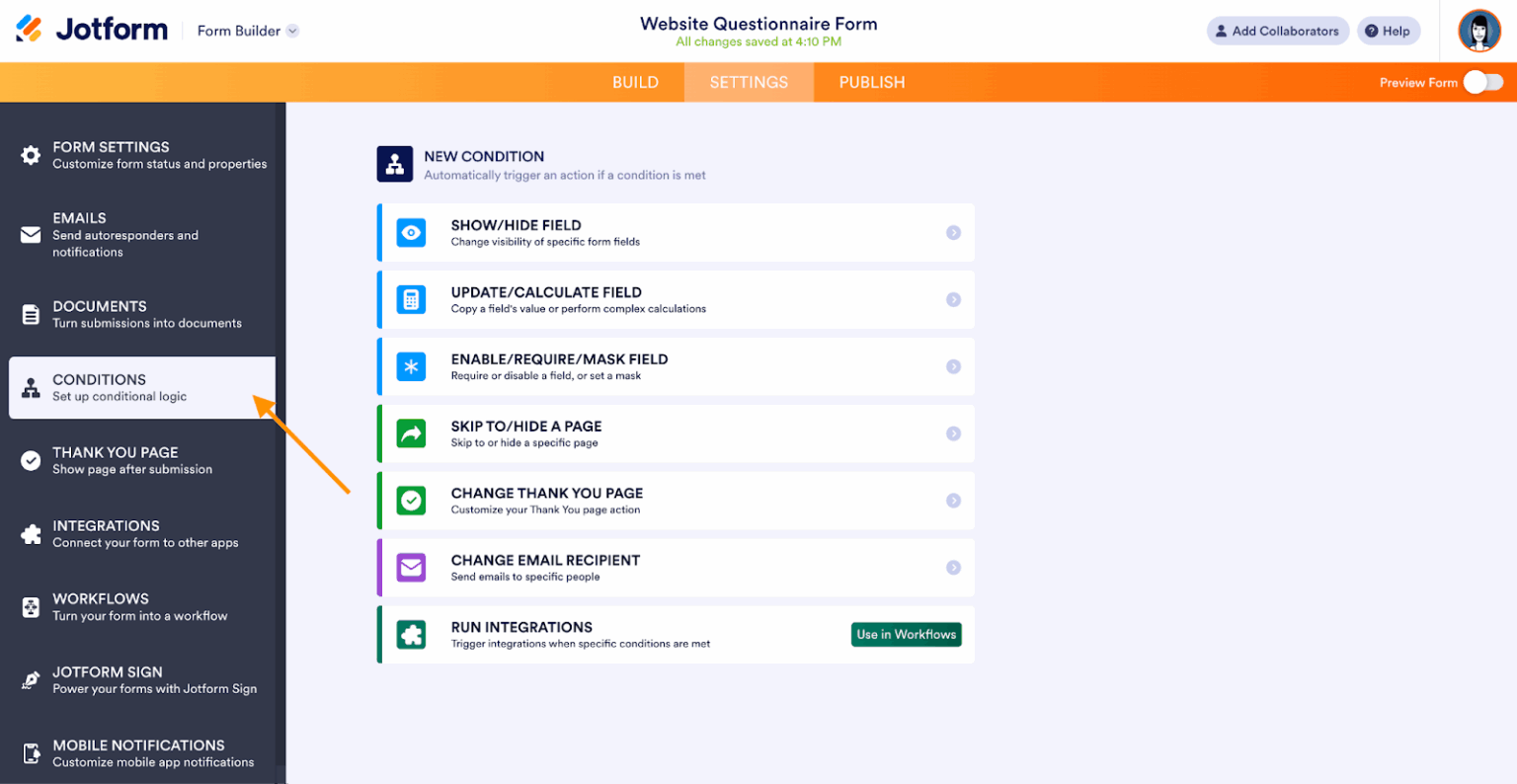This screenshot has height=784, width=1517.
Task: Open Form Settings gear icon in sidebar
Action: pyautogui.click(x=31, y=155)
